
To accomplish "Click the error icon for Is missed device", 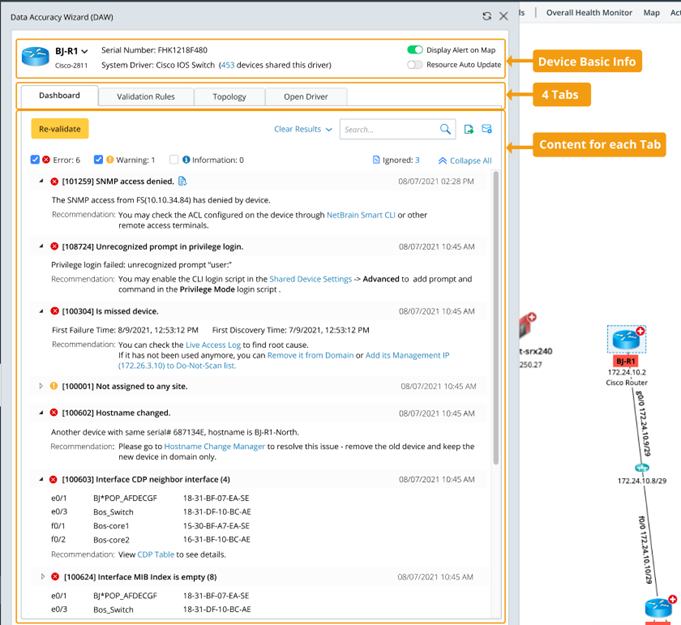I will pyautogui.click(x=54, y=311).
